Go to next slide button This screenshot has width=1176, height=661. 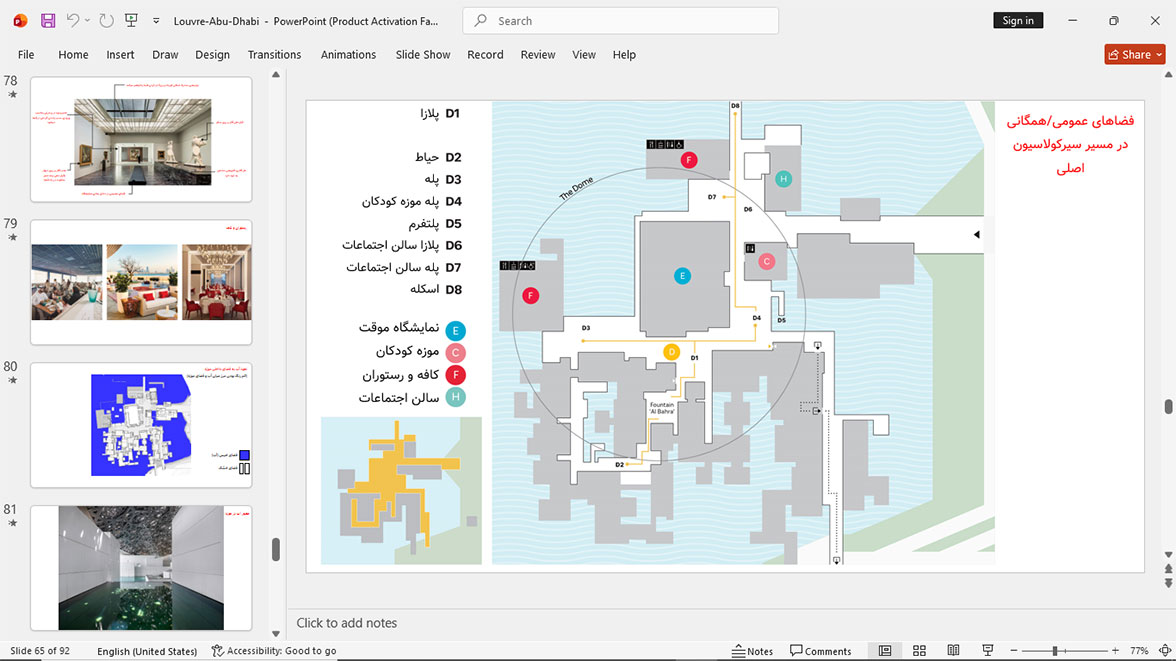click(x=1168, y=583)
